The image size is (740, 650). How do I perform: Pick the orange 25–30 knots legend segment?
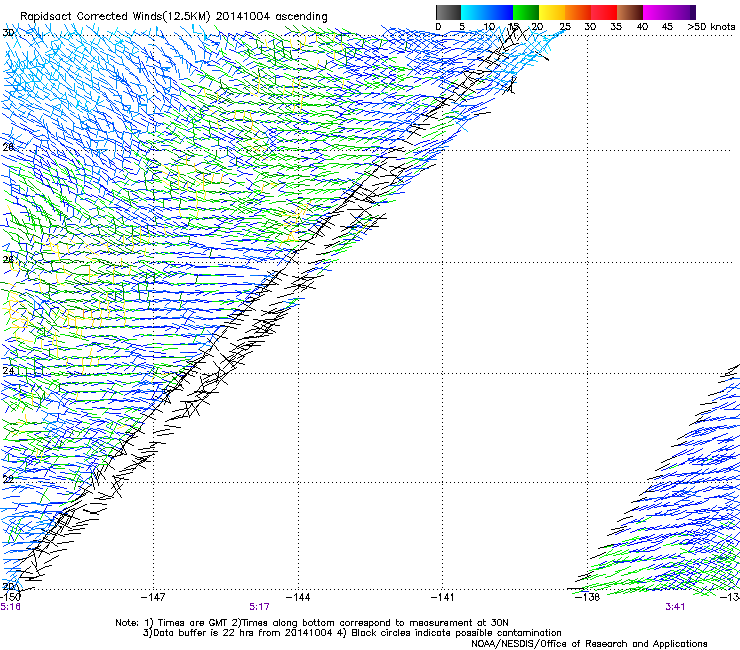(x=578, y=12)
